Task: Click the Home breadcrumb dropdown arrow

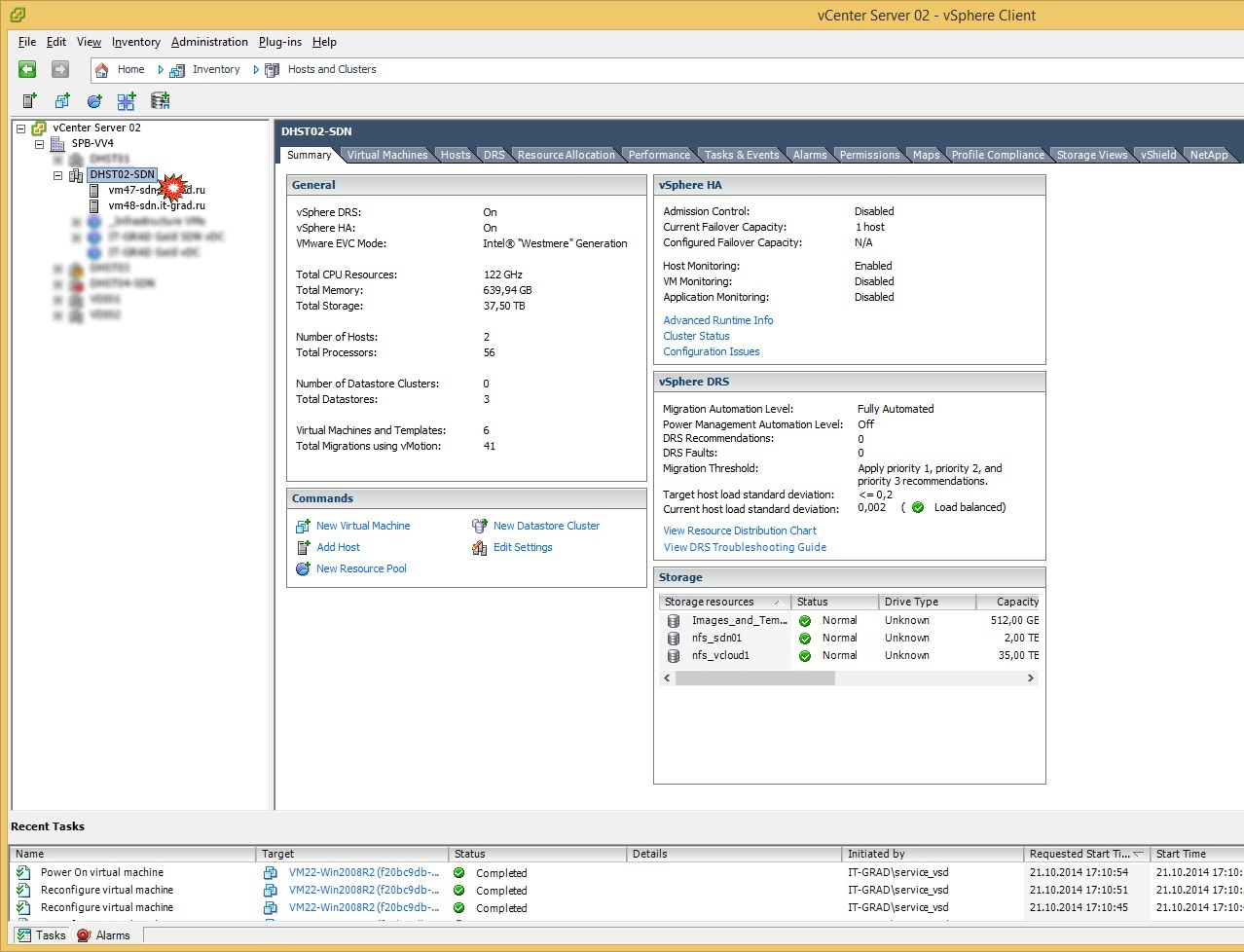Action: click(x=161, y=70)
